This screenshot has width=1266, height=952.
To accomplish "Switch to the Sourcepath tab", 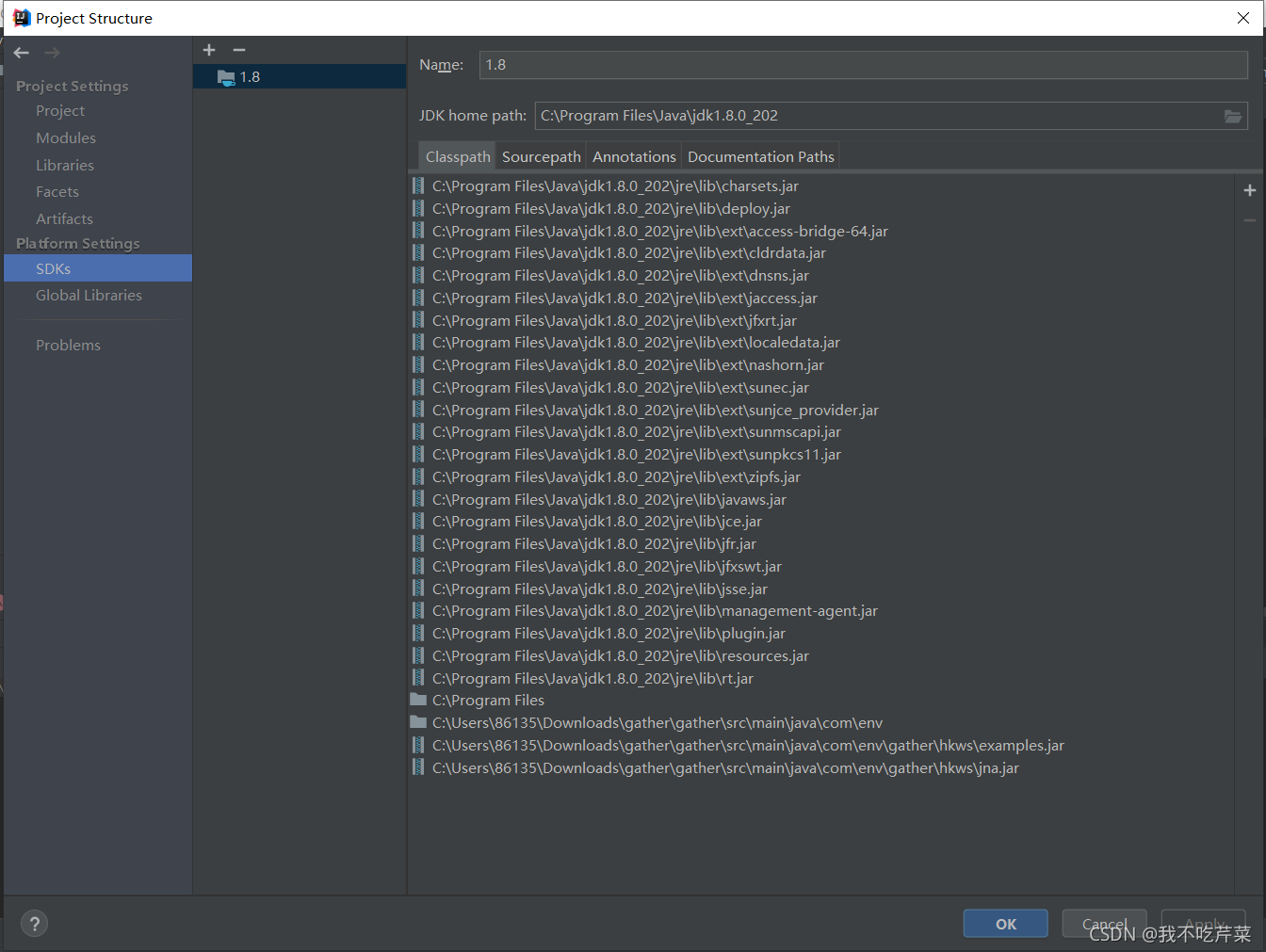I will click(x=542, y=157).
